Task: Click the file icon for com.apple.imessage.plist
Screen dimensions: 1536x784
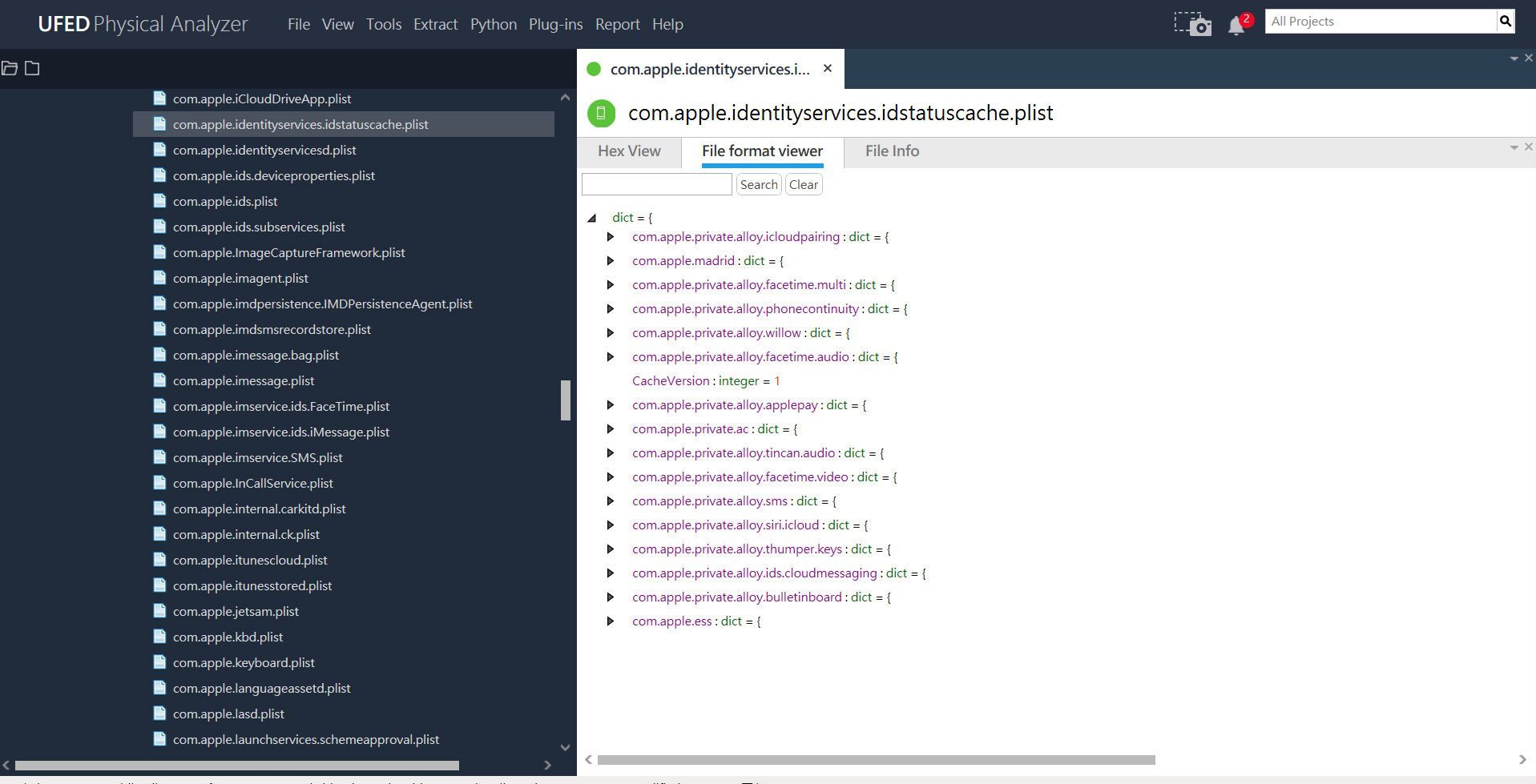Action: pos(159,380)
